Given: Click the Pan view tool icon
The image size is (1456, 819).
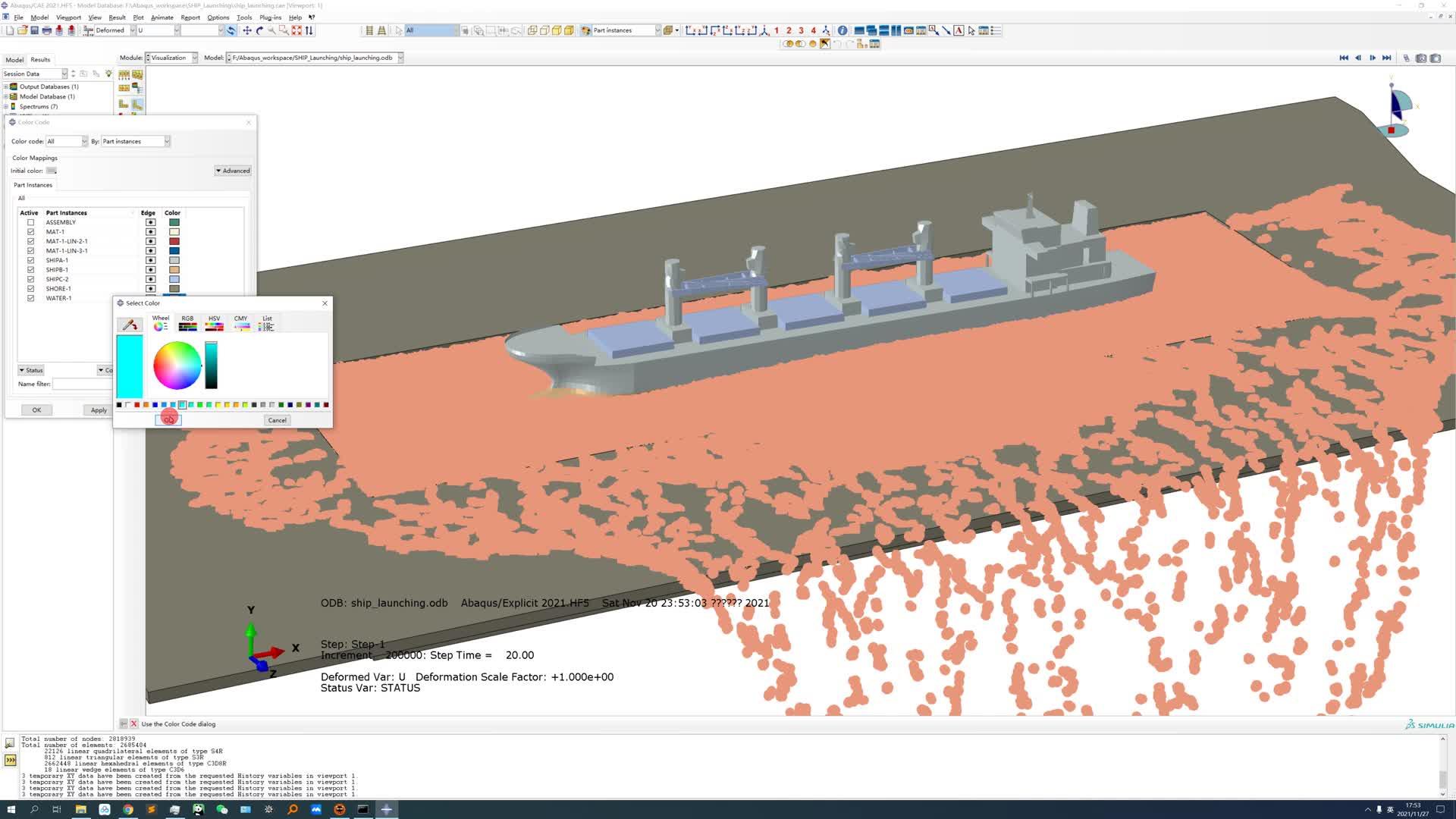Looking at the screenshot, I should [247, 30].
